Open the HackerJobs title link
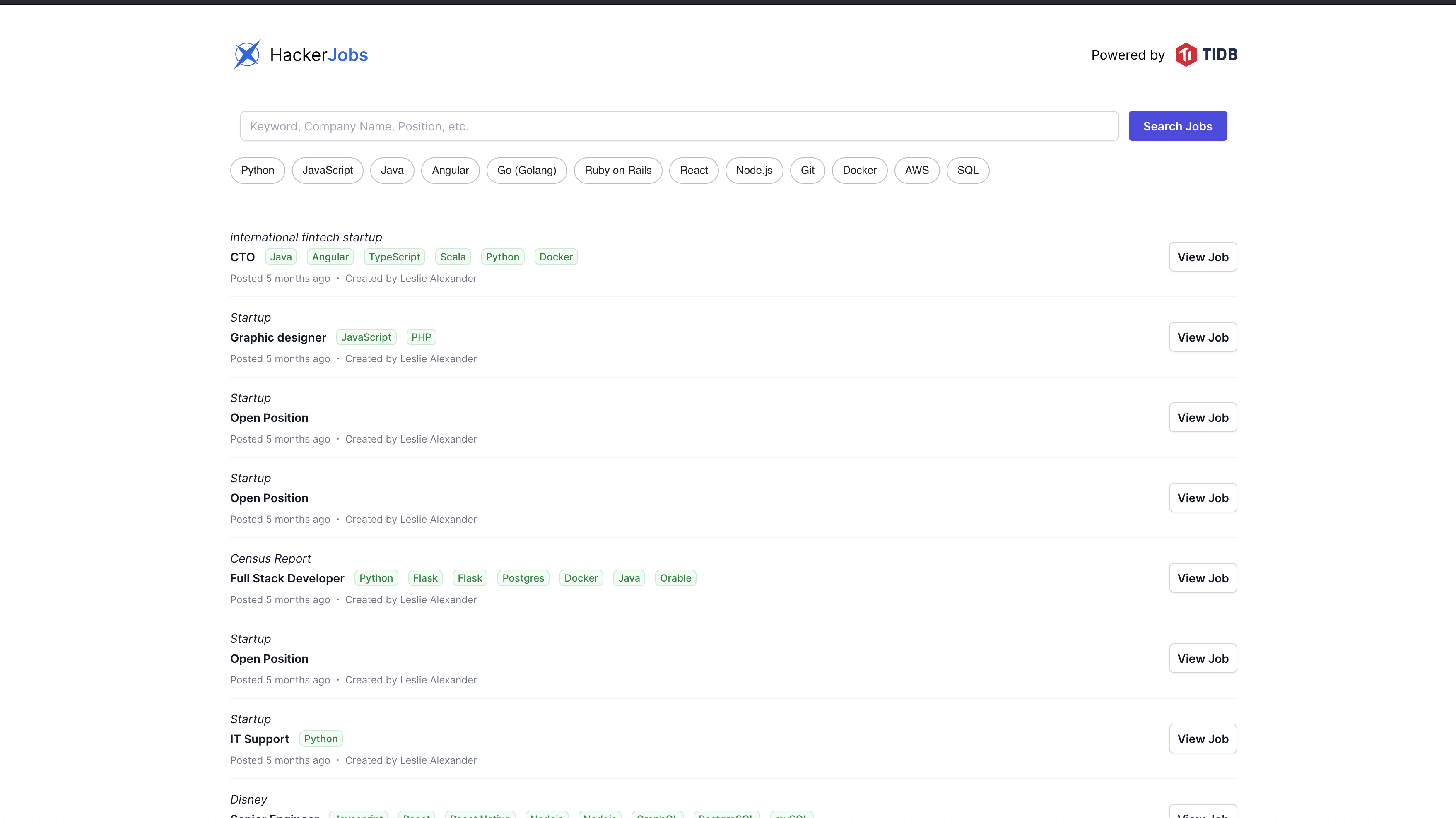The image size is (1456, 818). point(319,55)
